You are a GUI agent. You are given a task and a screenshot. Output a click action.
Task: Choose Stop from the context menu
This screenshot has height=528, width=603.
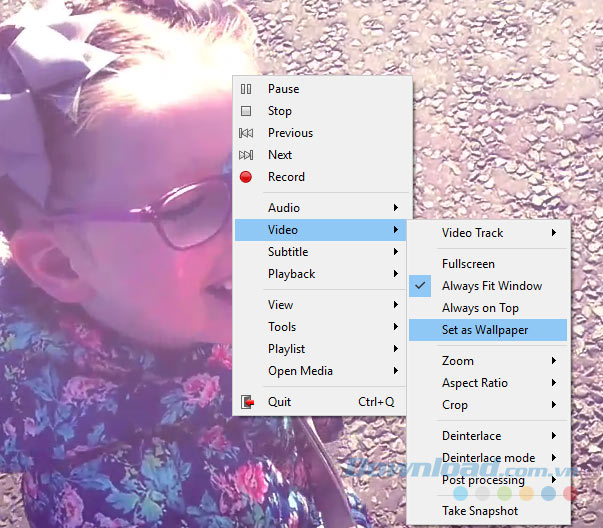click(x=321, y=111)
